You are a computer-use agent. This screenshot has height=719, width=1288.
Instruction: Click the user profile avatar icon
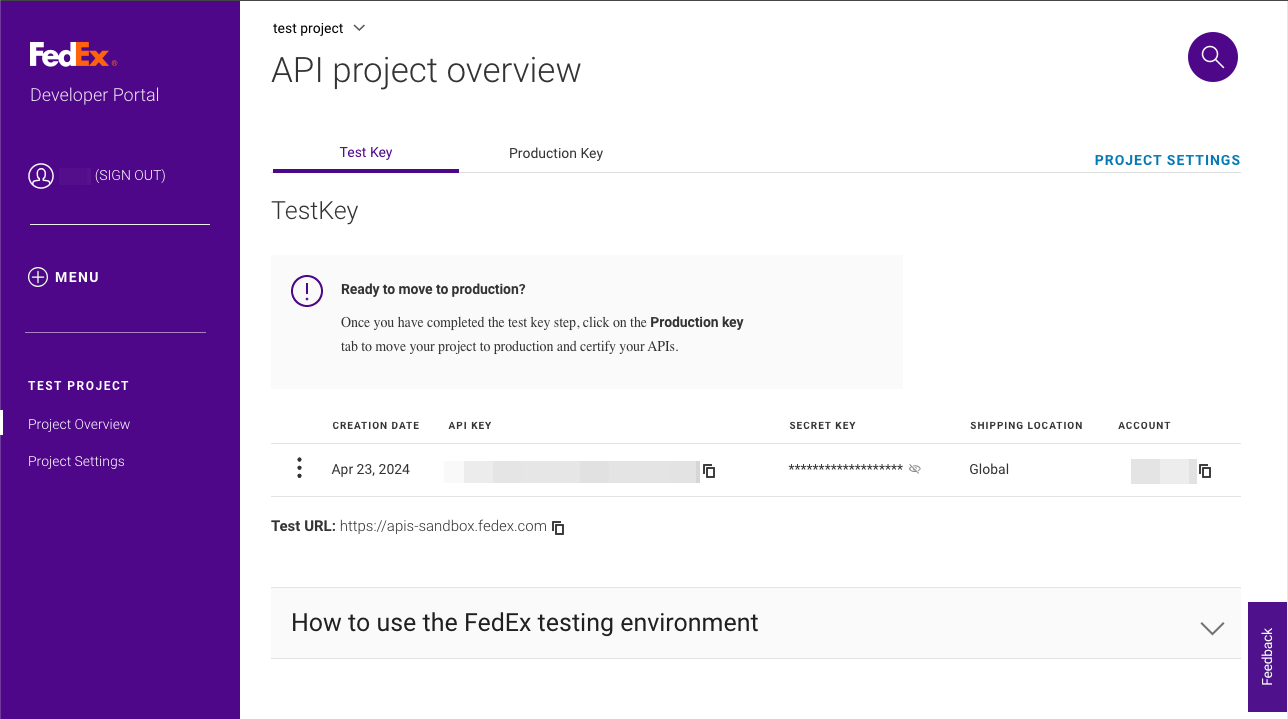41,176
